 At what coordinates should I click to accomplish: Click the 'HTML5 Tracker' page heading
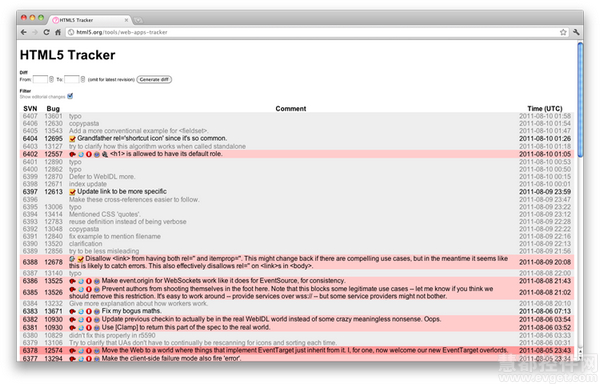click(67, 55)
